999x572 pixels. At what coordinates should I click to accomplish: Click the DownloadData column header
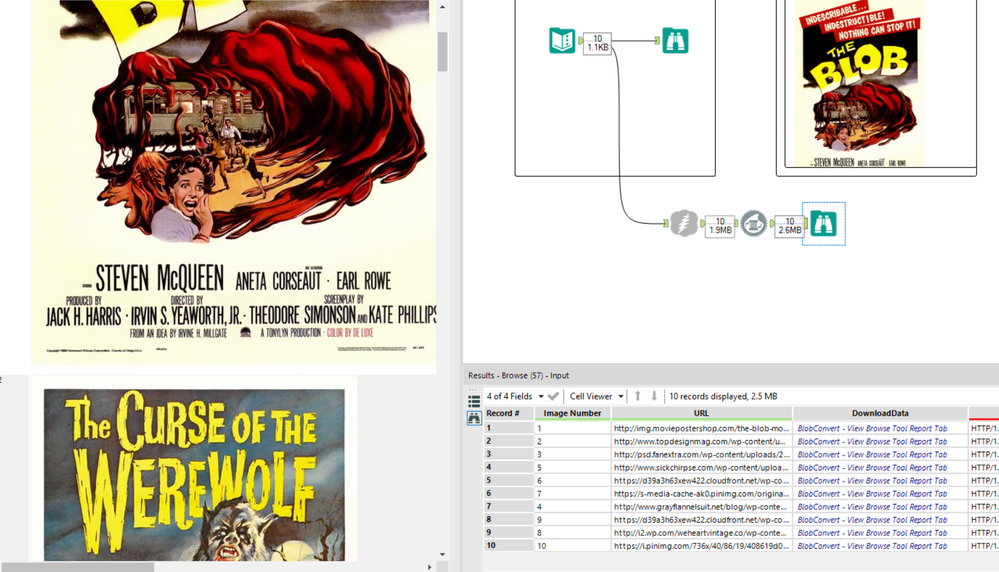tap(880, 413)
